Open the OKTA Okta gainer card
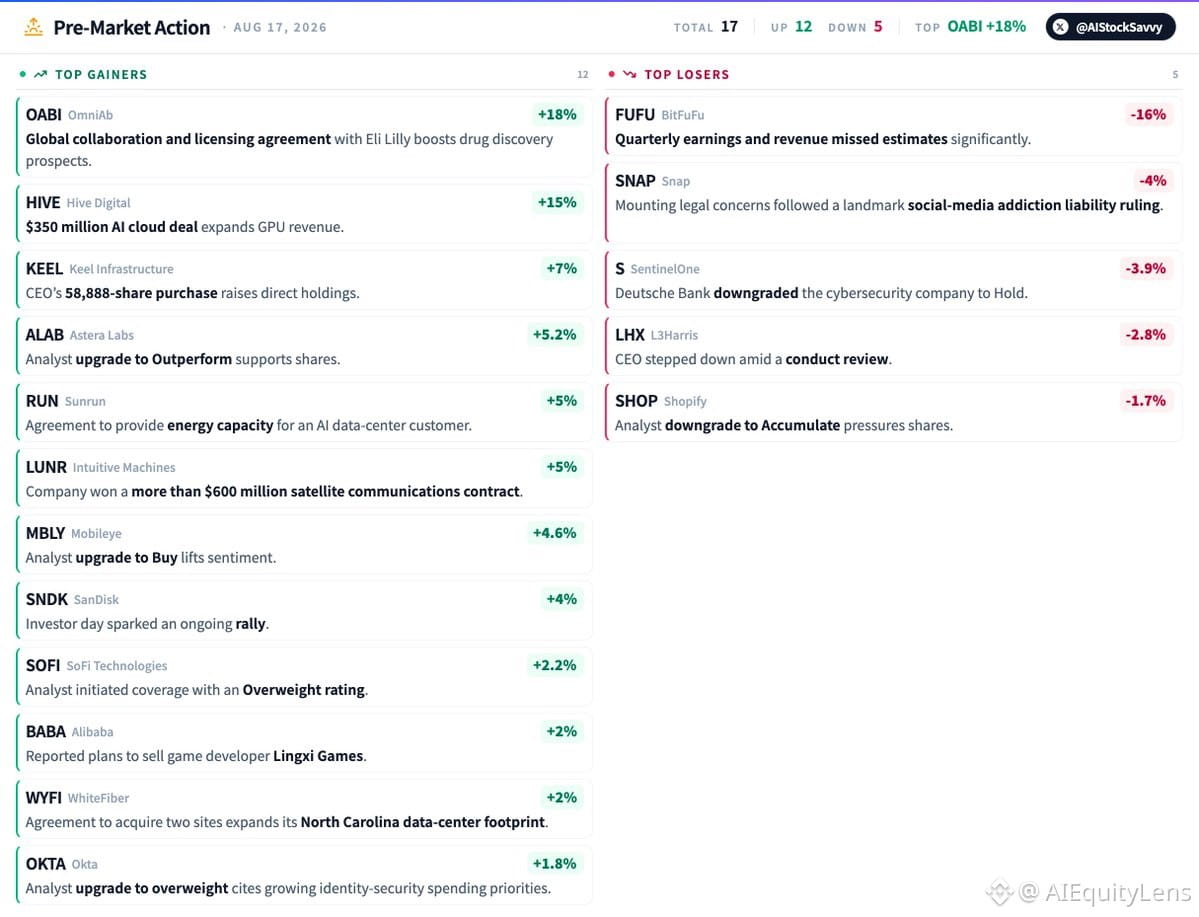 tap(304, 876)
